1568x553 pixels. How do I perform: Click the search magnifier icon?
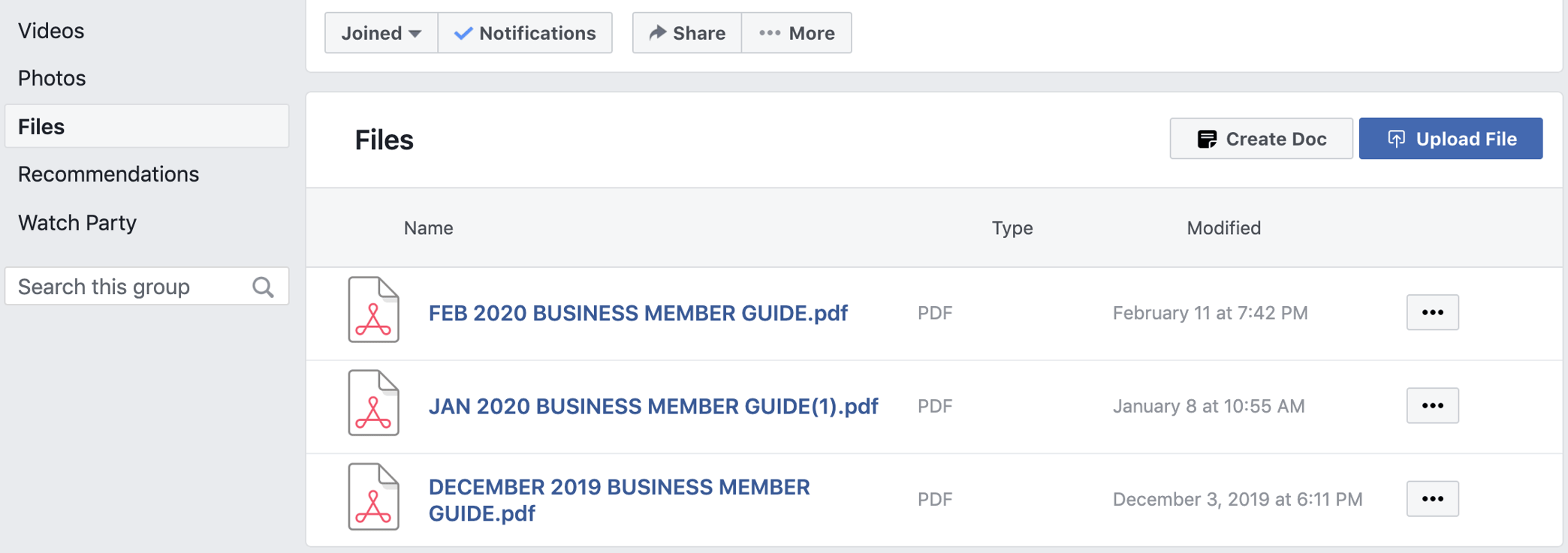tap(263, 287)
